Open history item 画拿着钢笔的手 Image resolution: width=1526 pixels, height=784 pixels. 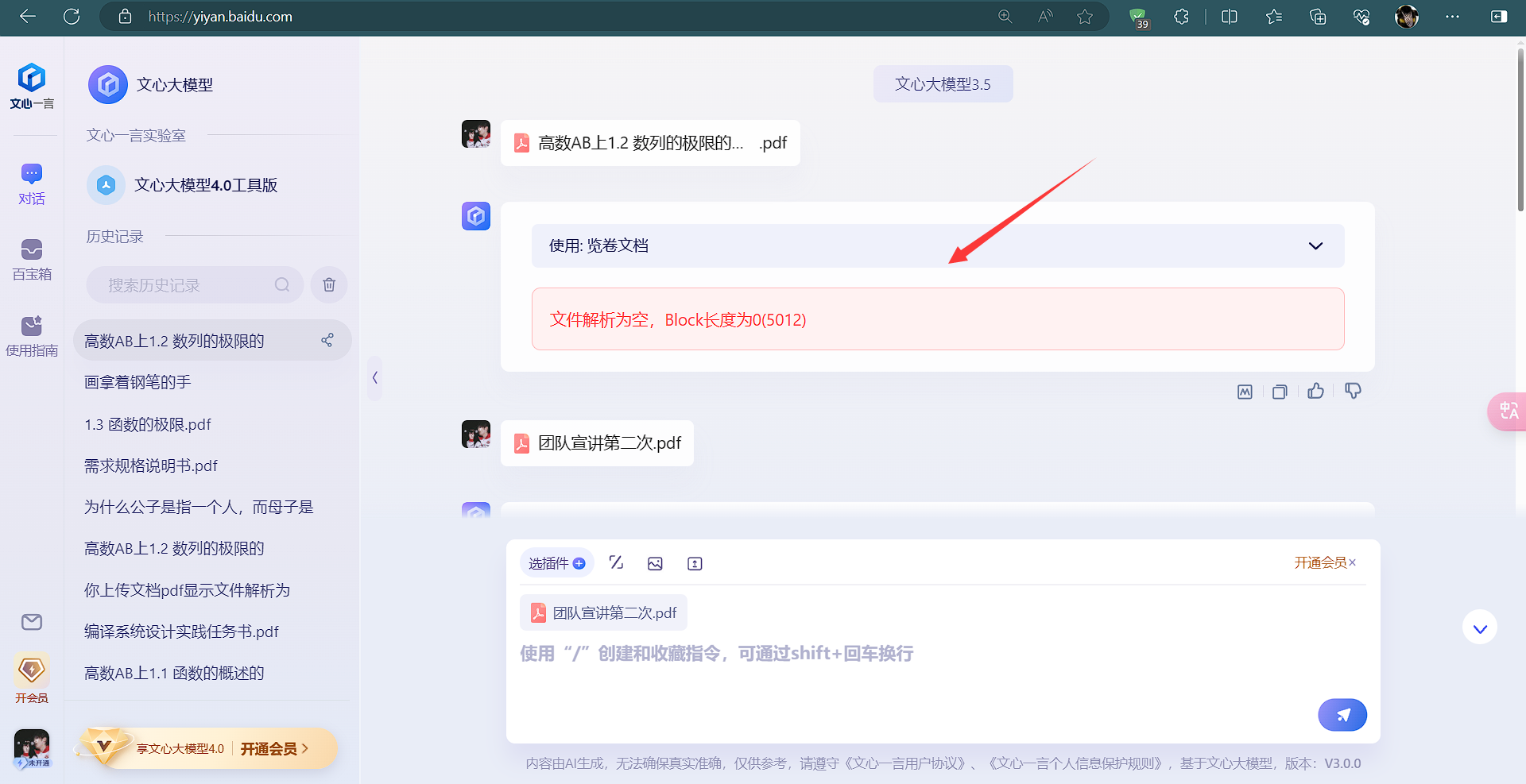[137, 382]
